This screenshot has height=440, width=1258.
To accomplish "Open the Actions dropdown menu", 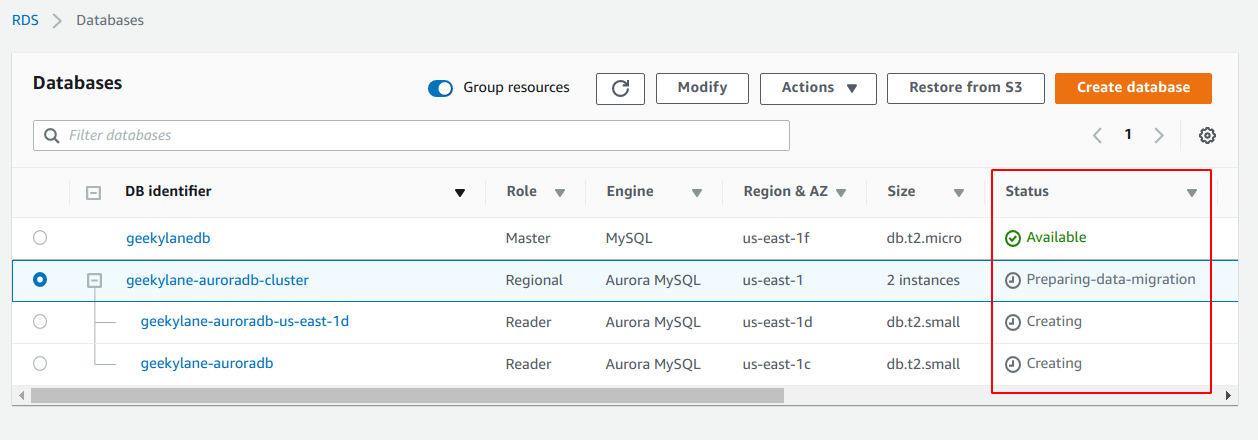I will pyautogui.click(x=818, y=88).
